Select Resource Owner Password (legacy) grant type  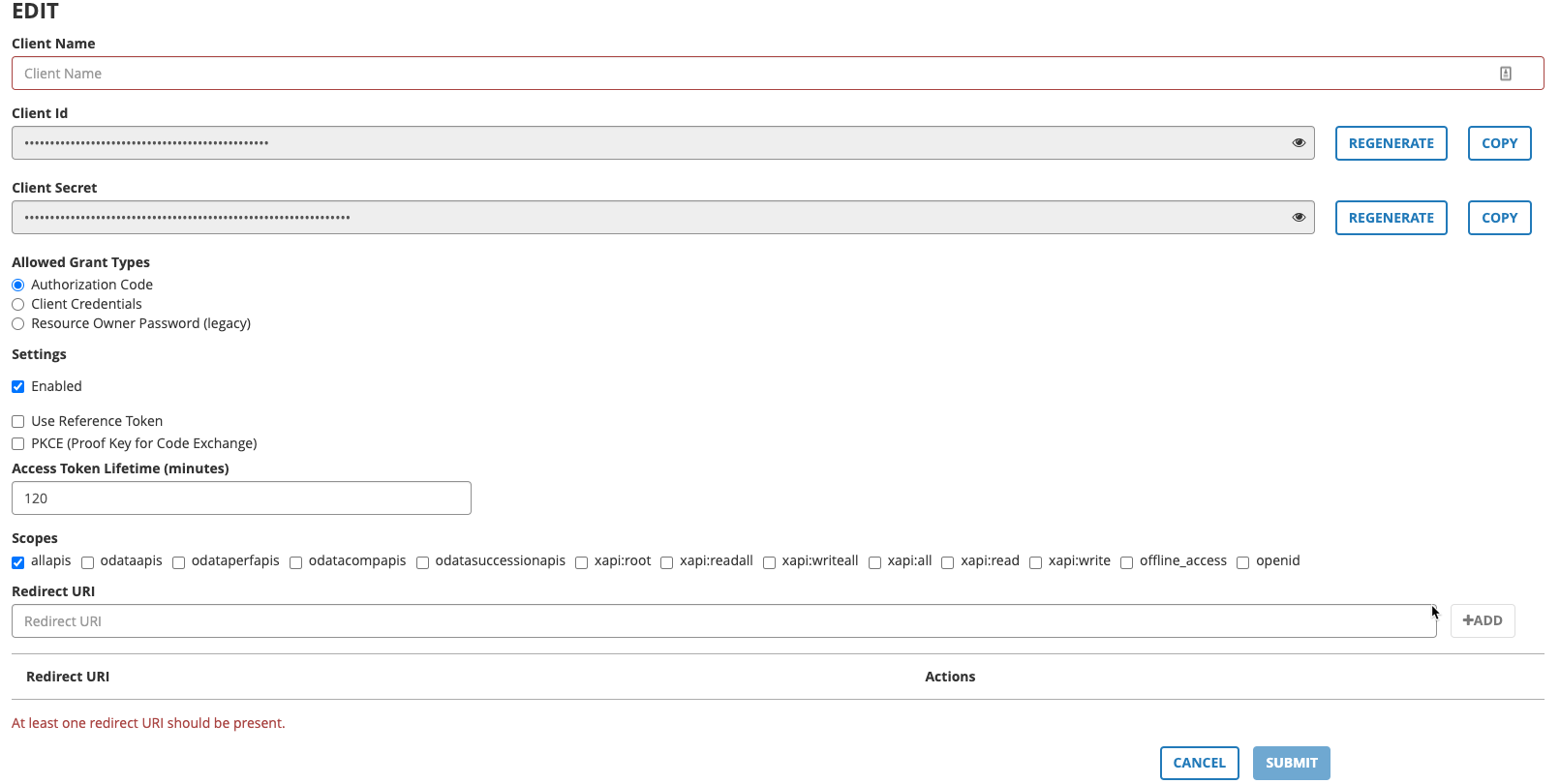pos(17,324)
